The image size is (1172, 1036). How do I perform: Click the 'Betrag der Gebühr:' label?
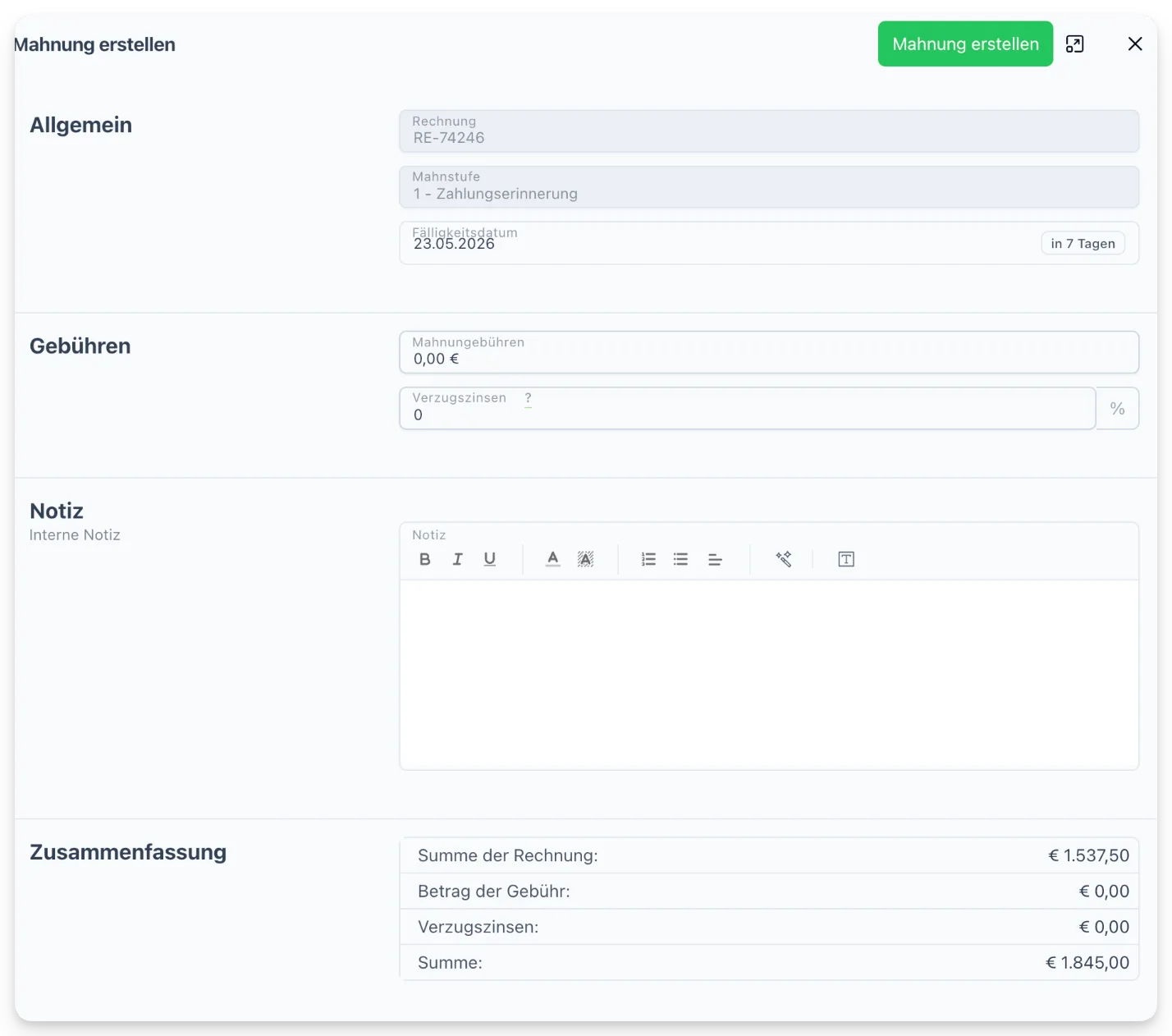click(494, 892)
